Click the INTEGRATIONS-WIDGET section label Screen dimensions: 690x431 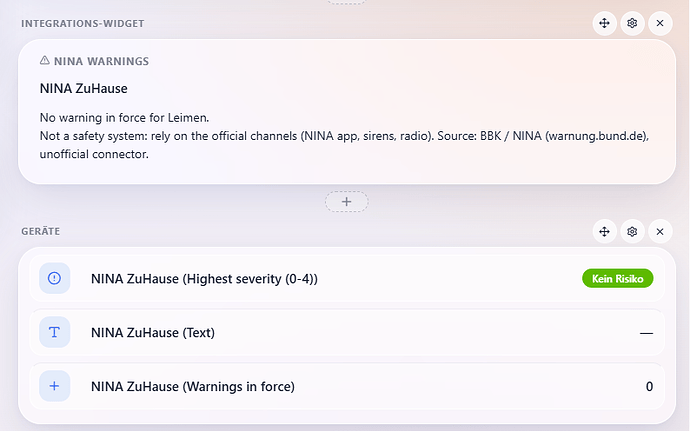[x=83, y=23]
